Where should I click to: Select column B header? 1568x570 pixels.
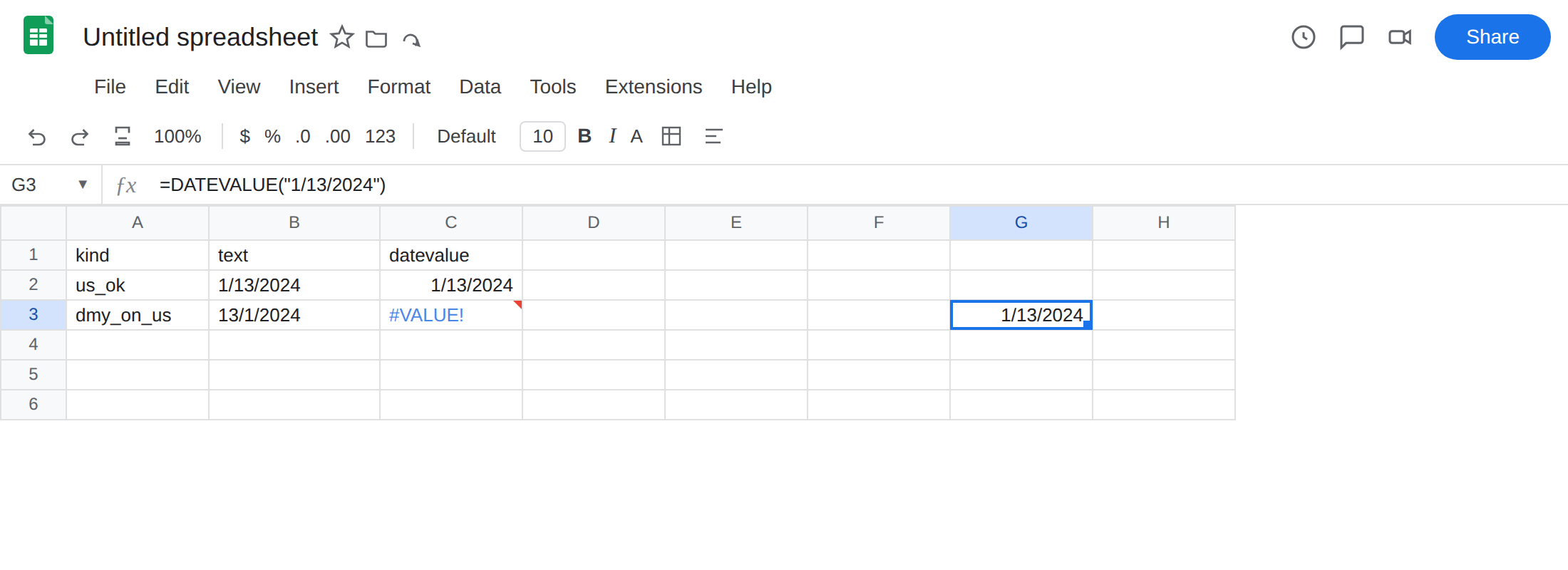click(294, 223)
